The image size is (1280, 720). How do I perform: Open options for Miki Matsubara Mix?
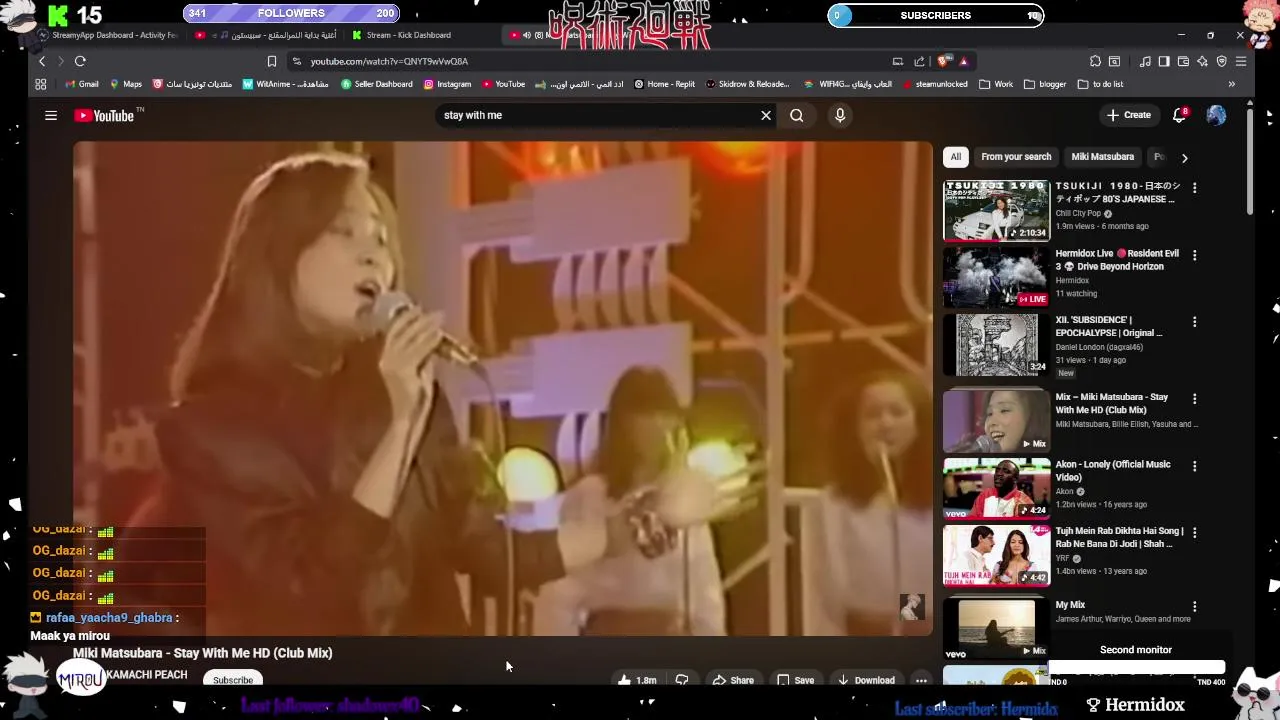click(x=1194, y=399)
